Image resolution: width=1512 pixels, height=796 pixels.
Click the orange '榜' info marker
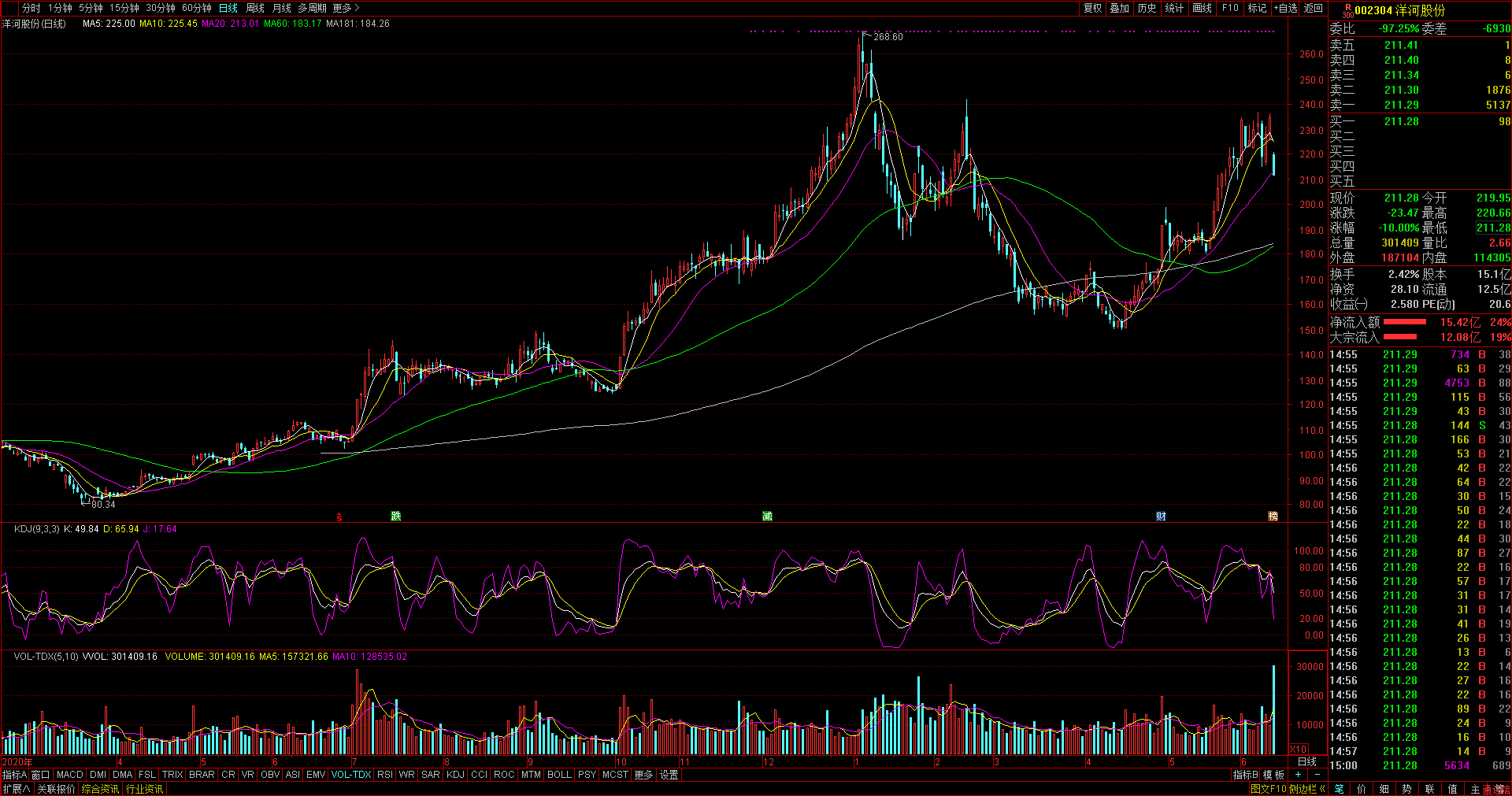pos(1273,516)
